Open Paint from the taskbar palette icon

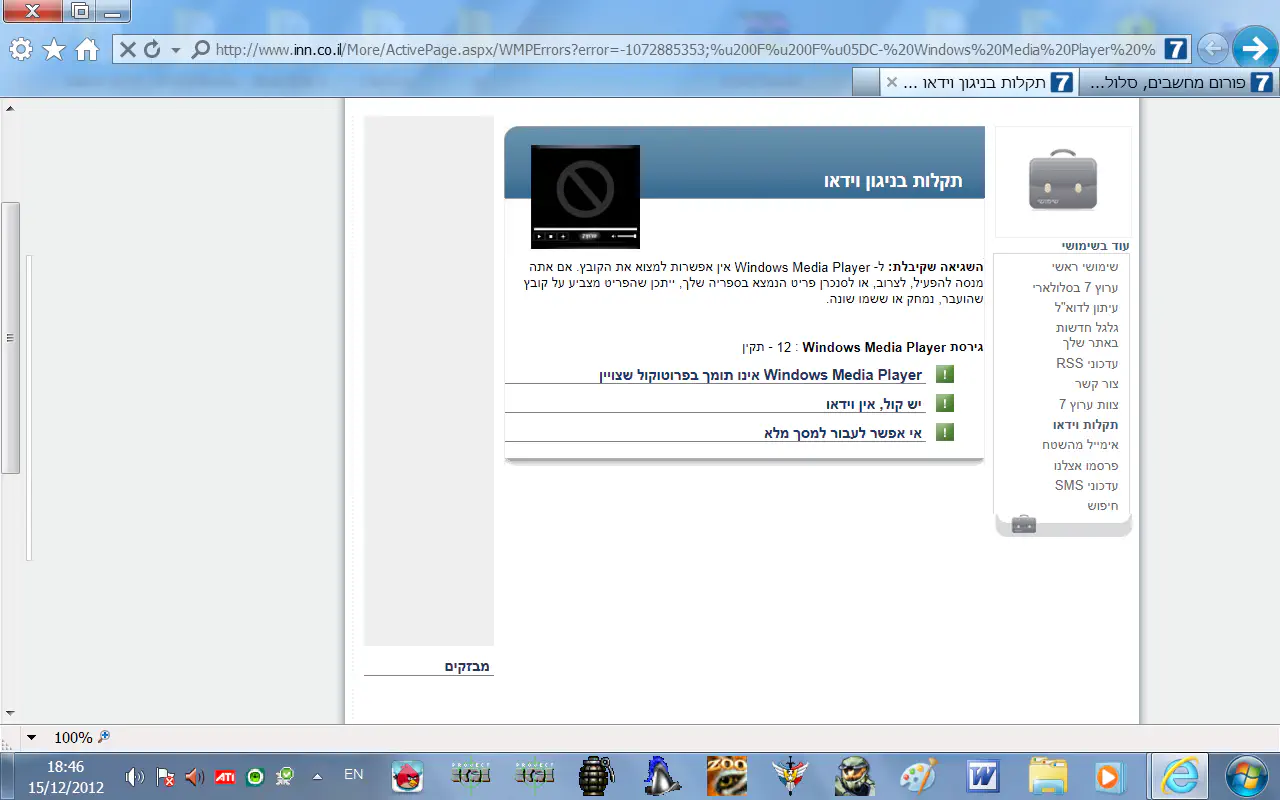(917, 775)
